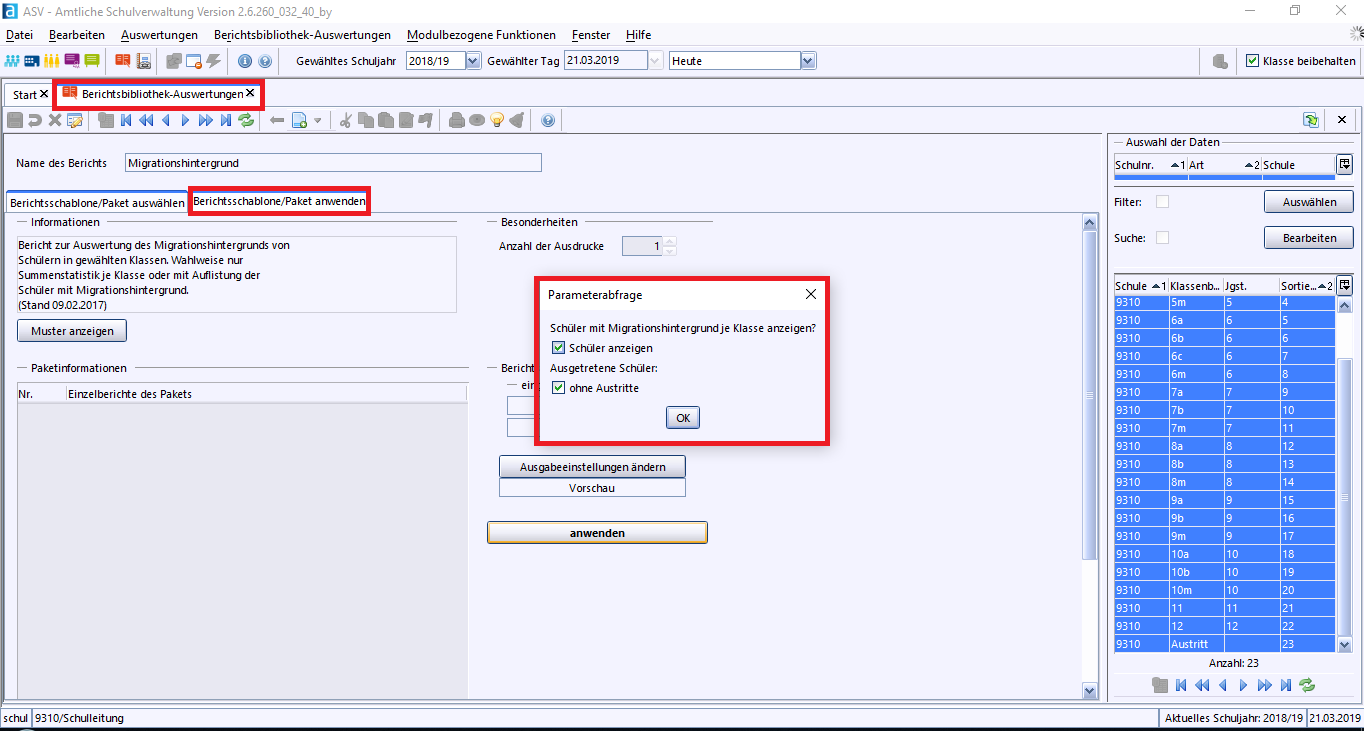Click the 'Name des Berichts' field

333,162
